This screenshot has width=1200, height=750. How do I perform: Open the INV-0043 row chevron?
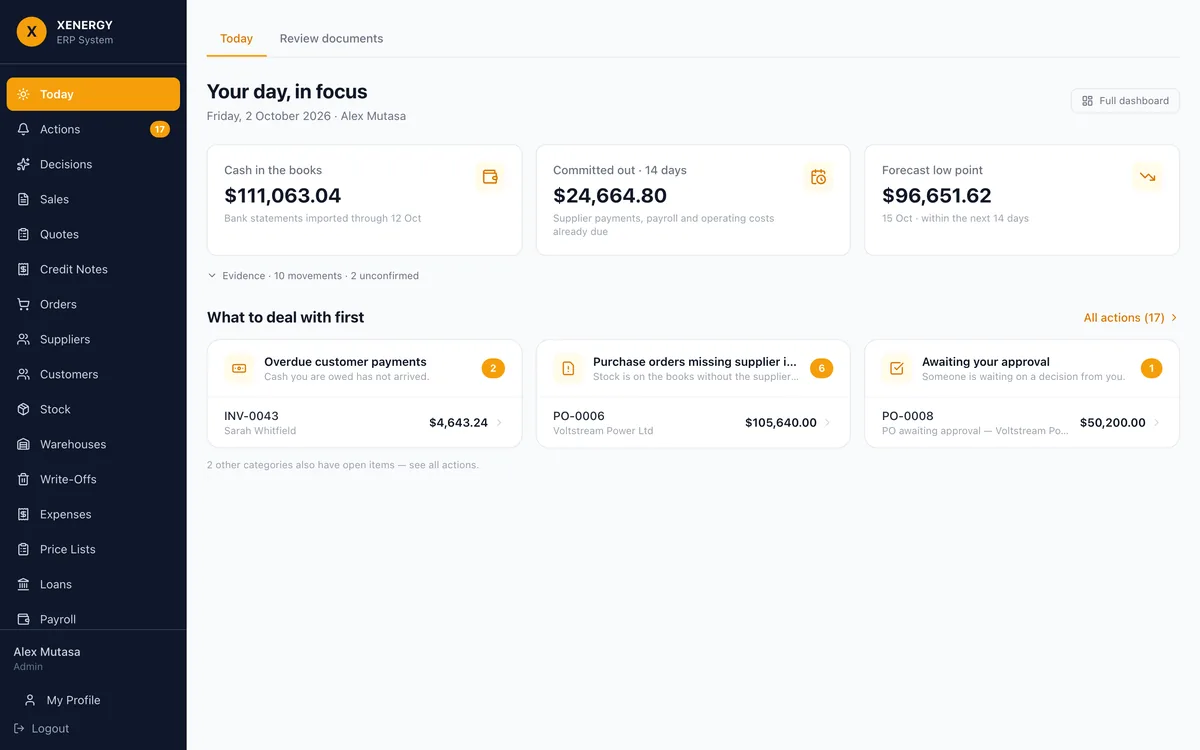(499, 423)
